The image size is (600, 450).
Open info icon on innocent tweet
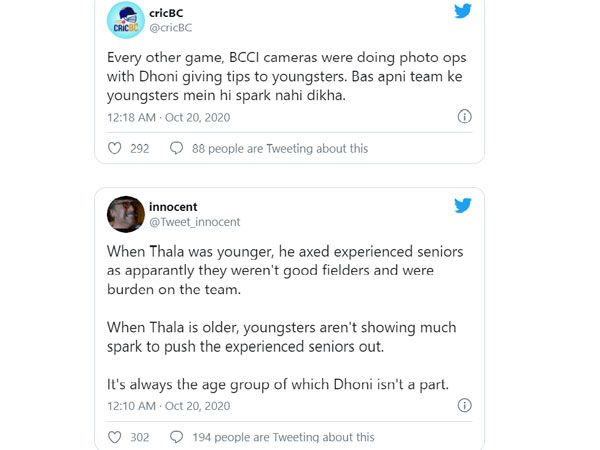pos(464,406)
